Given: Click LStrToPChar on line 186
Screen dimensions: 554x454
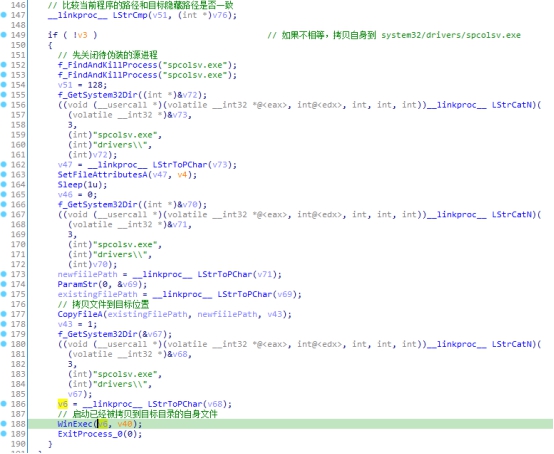Looking at the screenshot, I should point(175,403).
